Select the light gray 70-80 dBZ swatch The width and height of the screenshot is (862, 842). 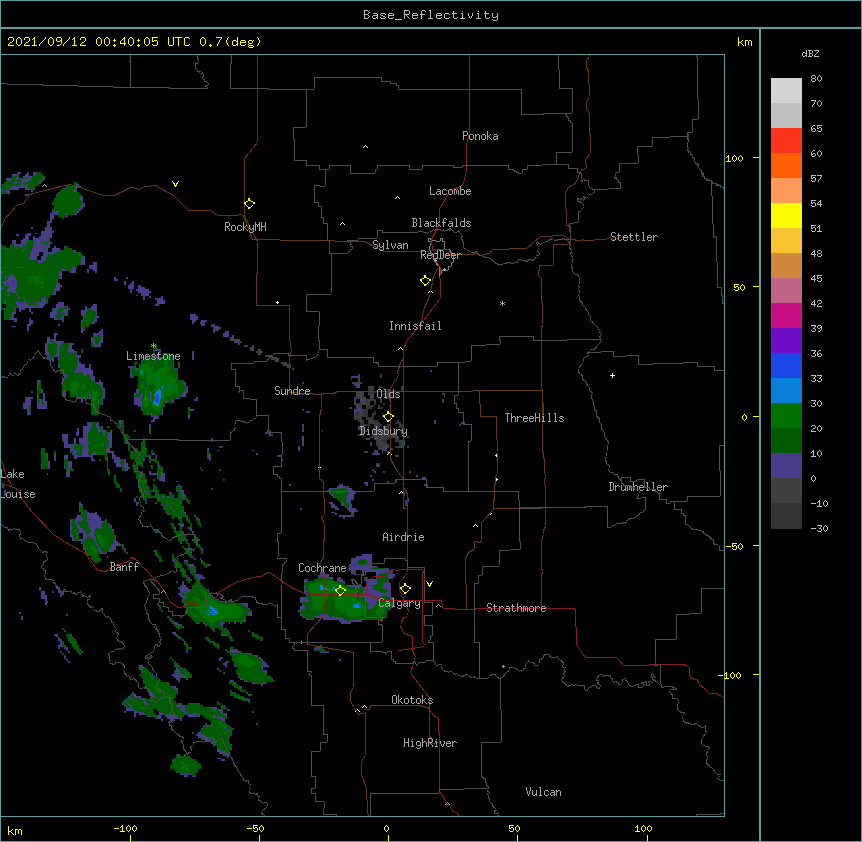(x=786, y=91)
